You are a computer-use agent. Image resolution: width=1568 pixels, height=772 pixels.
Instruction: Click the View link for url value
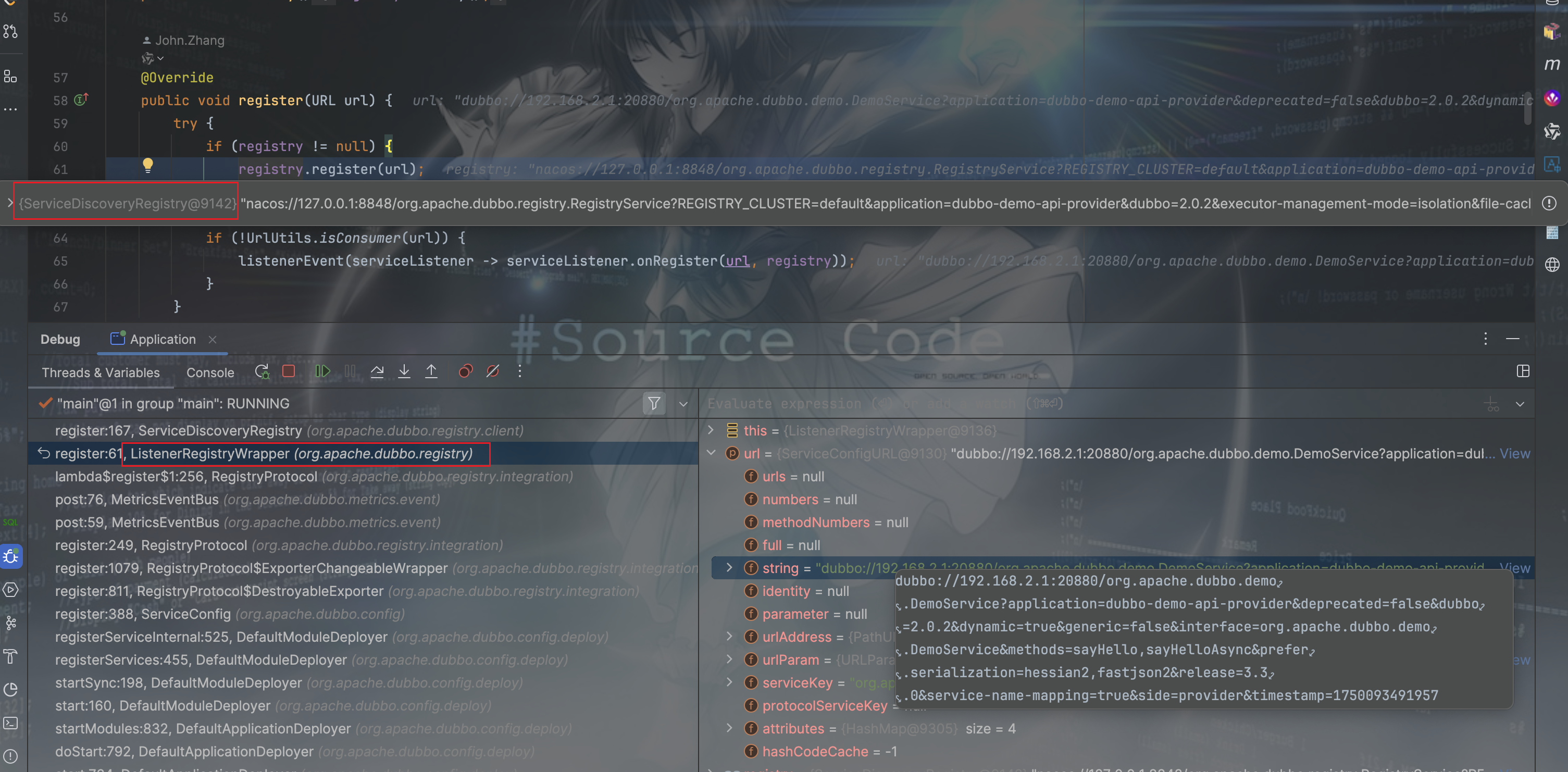[x=1514, y=454]
